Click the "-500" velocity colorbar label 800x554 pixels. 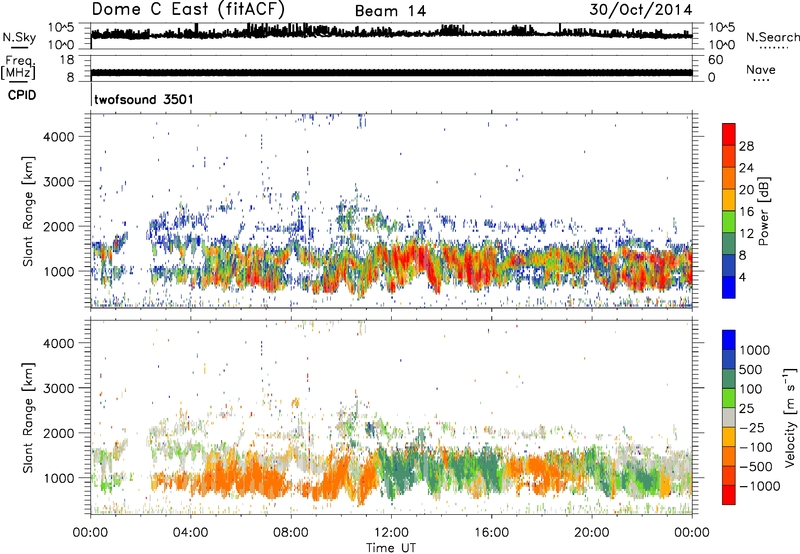pyautogui.click(x=756, y=467)
